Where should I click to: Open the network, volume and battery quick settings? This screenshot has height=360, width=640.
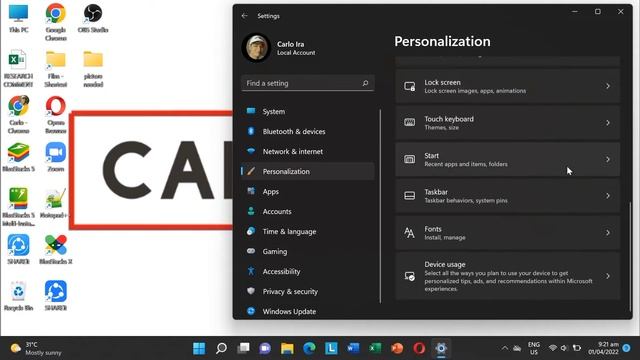point(565,348)
